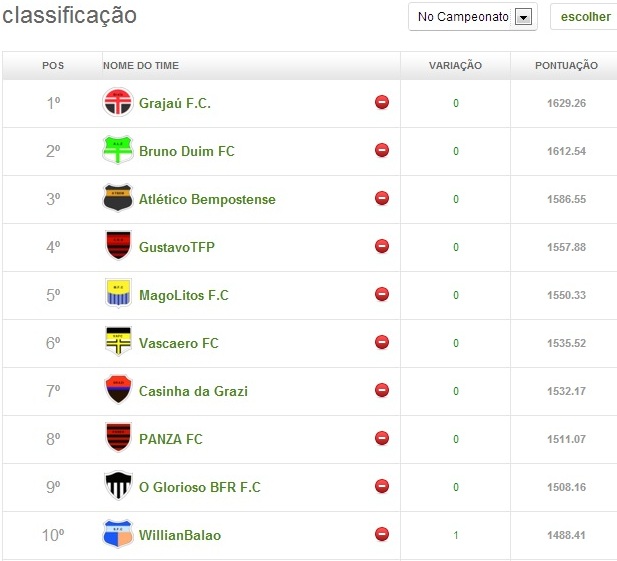Click the VARIAÇÃO column header

pos(455,66)
